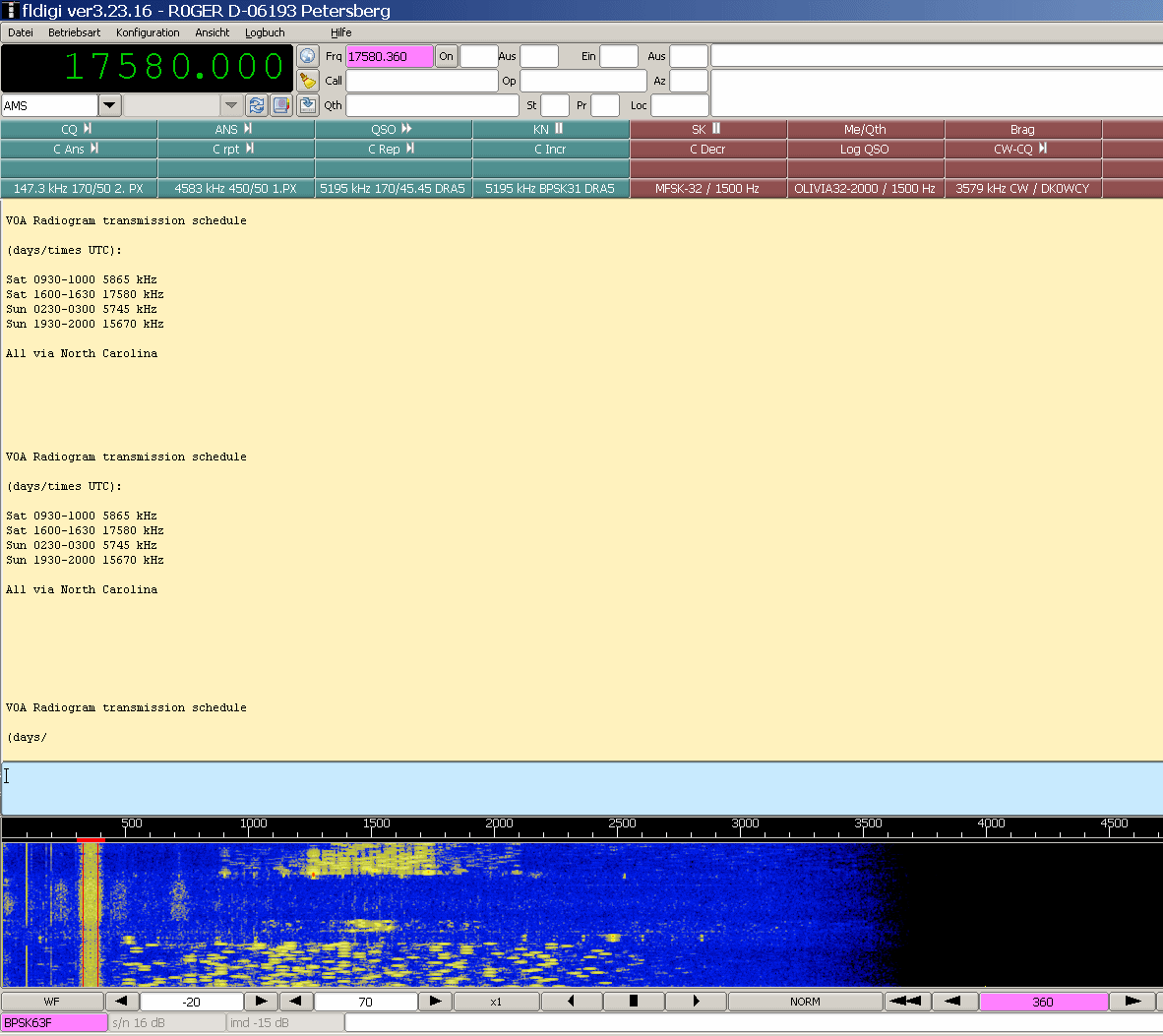
Task: Click the broom clear-log icon
Action: 308,81
